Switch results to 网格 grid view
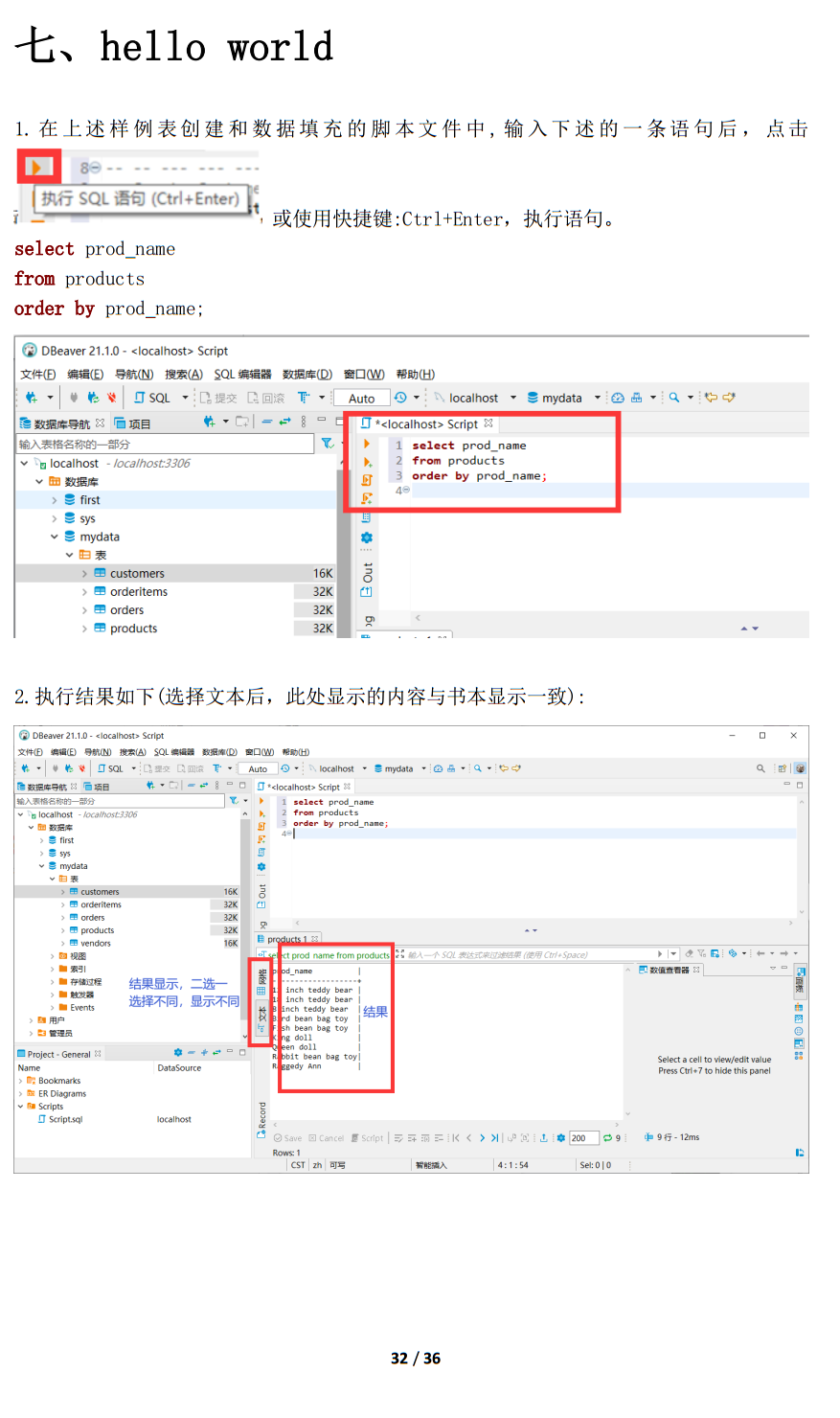Screen dimensions: 840x1418 click(261, 981)
